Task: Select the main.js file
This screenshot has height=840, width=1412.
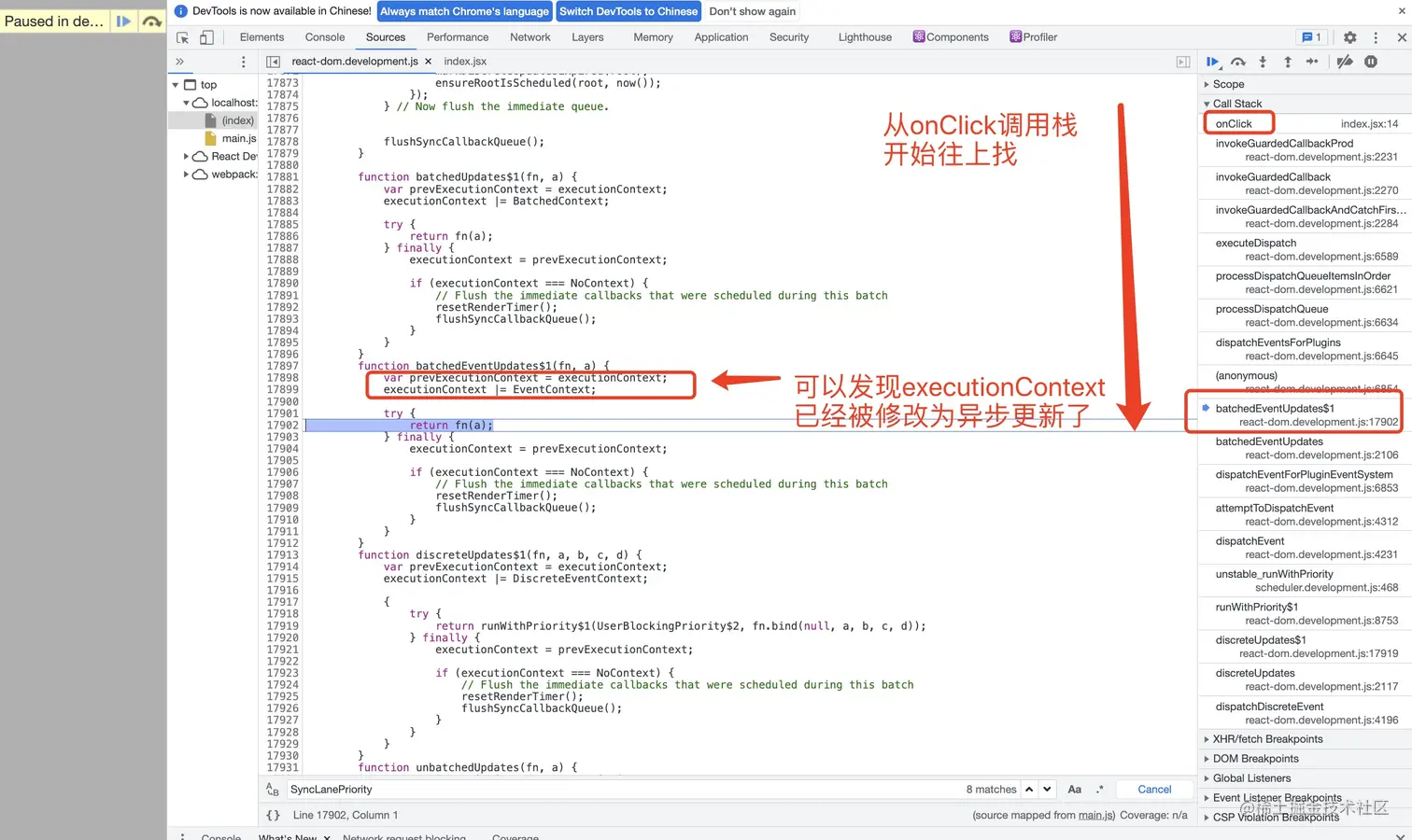Action: coord(239,138)
